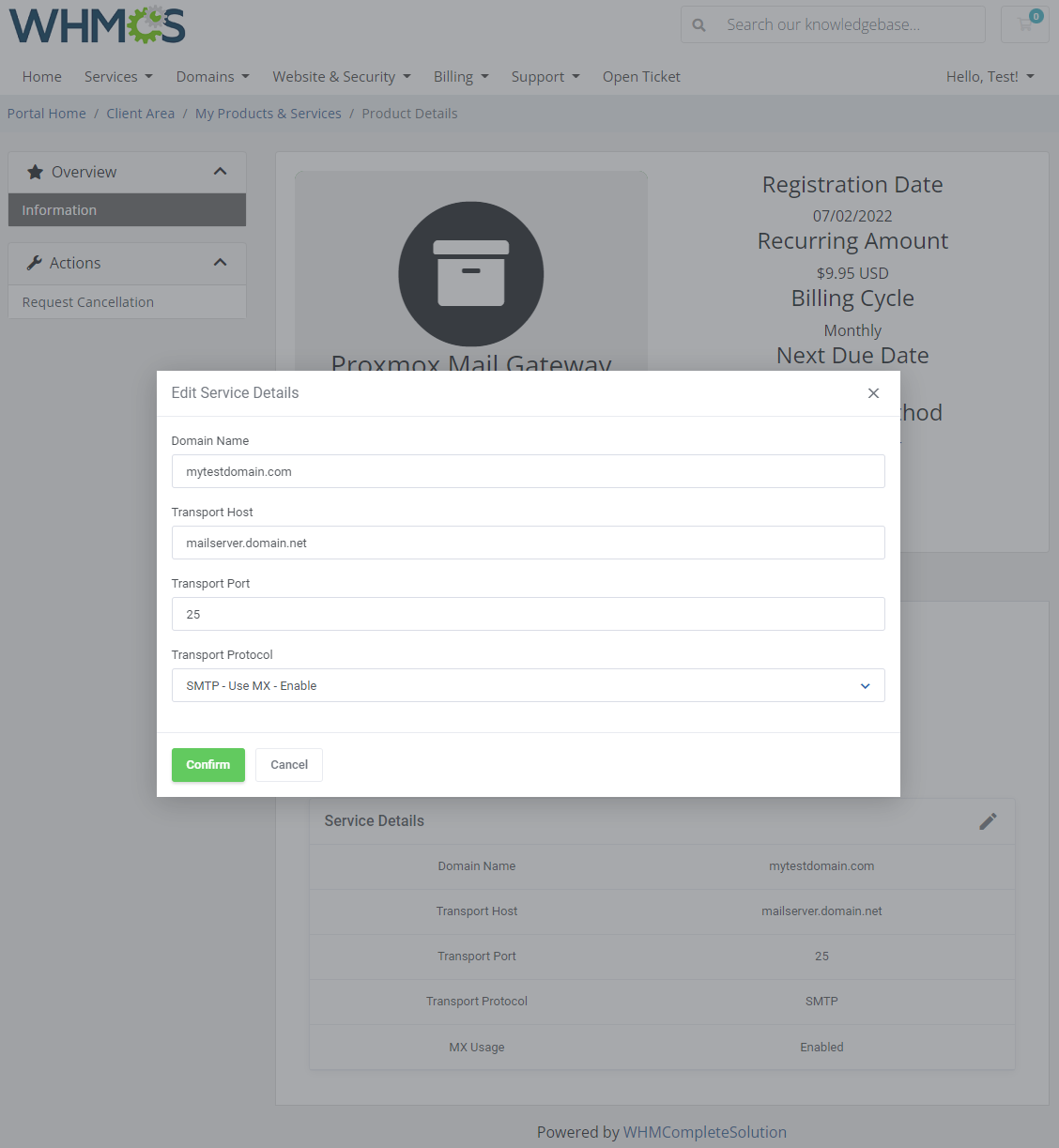Click mailserver.domain.net value in Service Details table
The width and height of the screenshot is (1059, 1148).
[821, 911]
